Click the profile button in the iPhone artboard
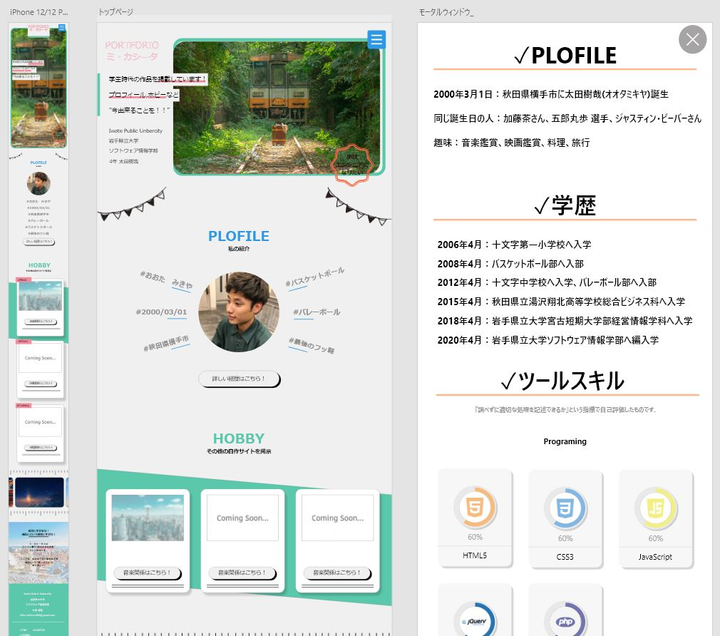This screenshot has width=720, height=636. (x=39, y=242)
